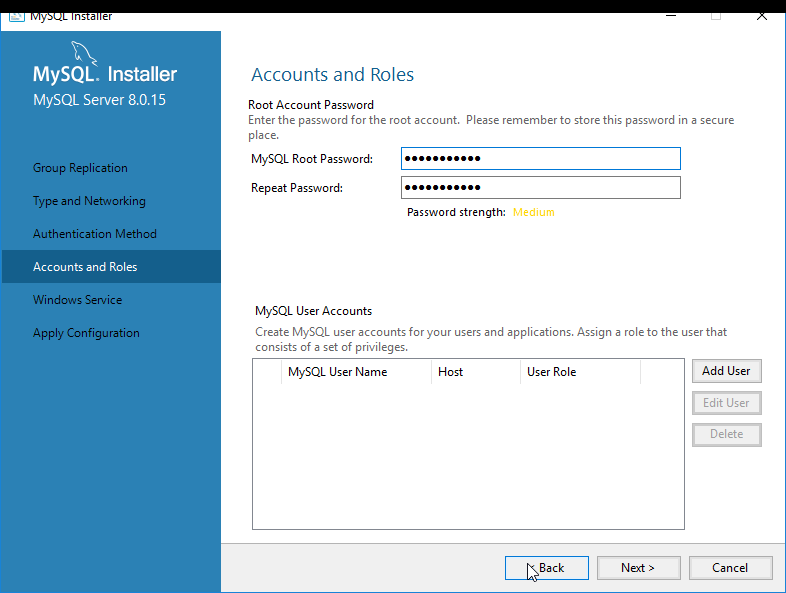The width and height of the screenshot is (786, 593).
Task: Click the MySQL Server 8.0.15 text
Action: pos(99,100)
